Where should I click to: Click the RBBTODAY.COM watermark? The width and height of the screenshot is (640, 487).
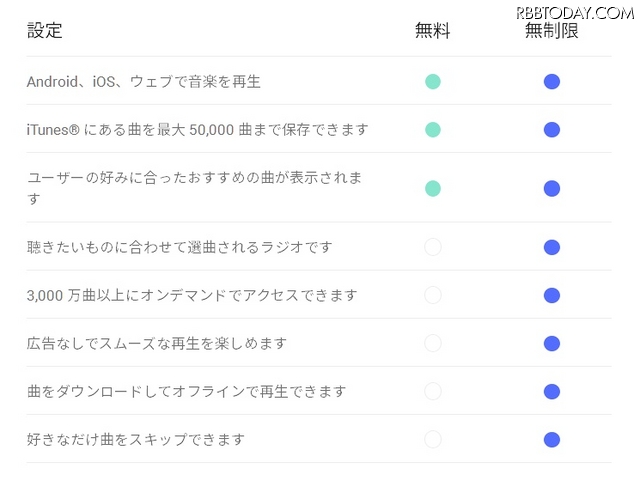(575, 13)
